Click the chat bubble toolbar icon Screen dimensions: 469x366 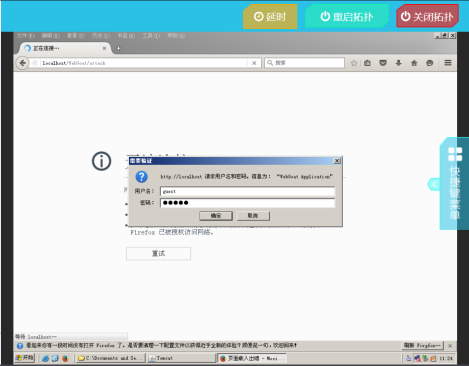click(430, 63)
